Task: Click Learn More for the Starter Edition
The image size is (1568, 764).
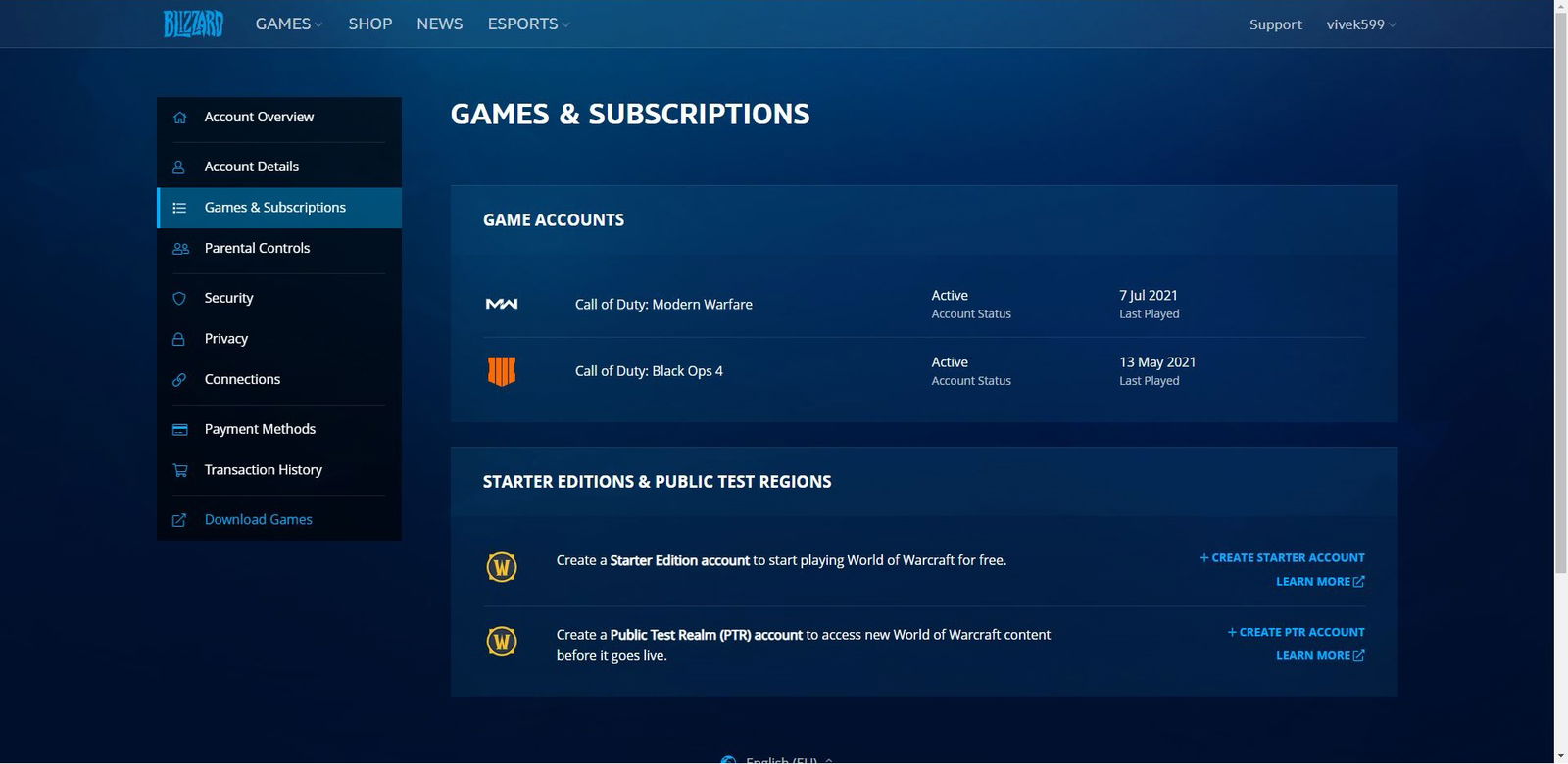Action: click(x=1320, y=582)
